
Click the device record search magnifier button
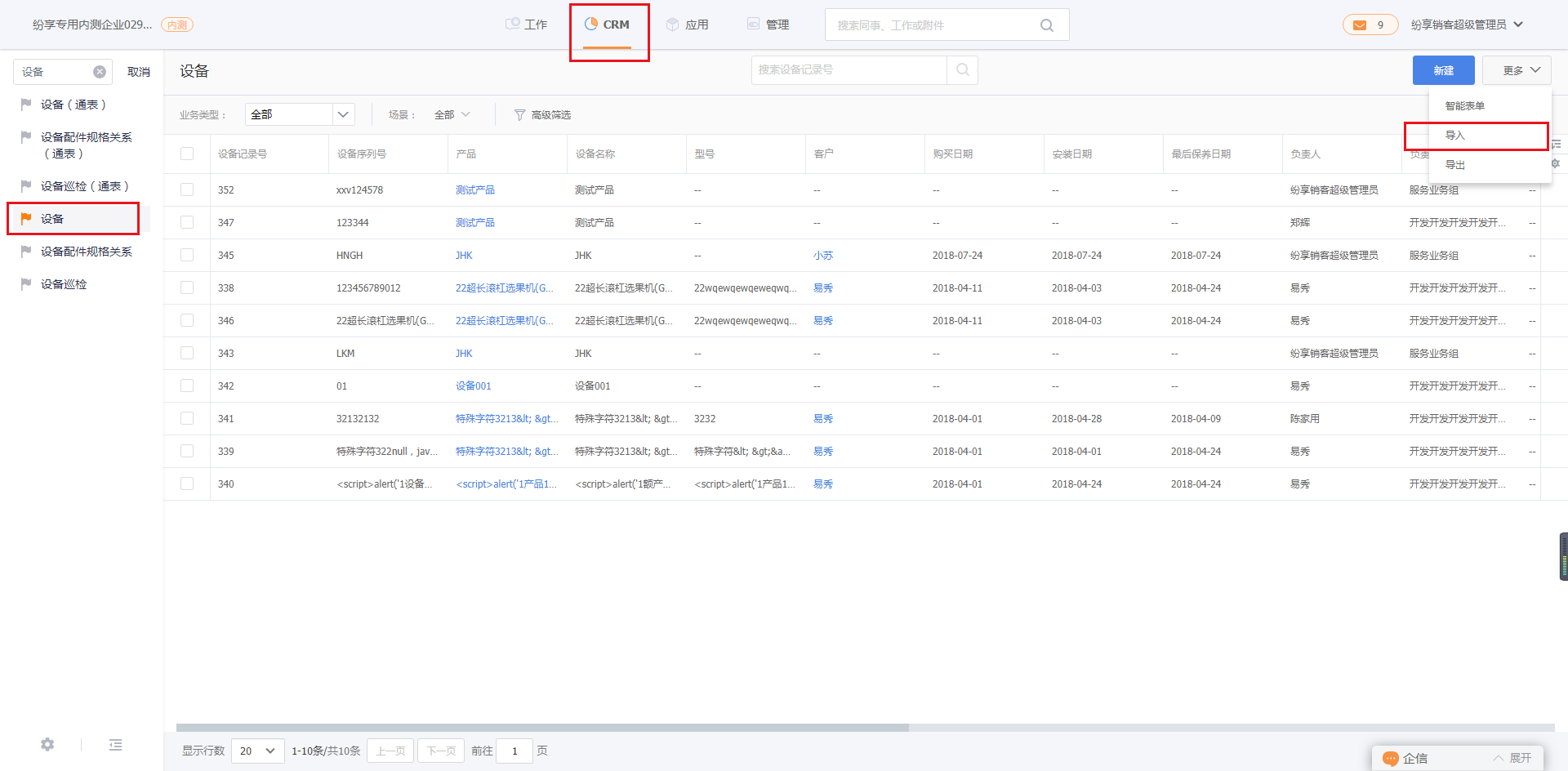[963, 70]
